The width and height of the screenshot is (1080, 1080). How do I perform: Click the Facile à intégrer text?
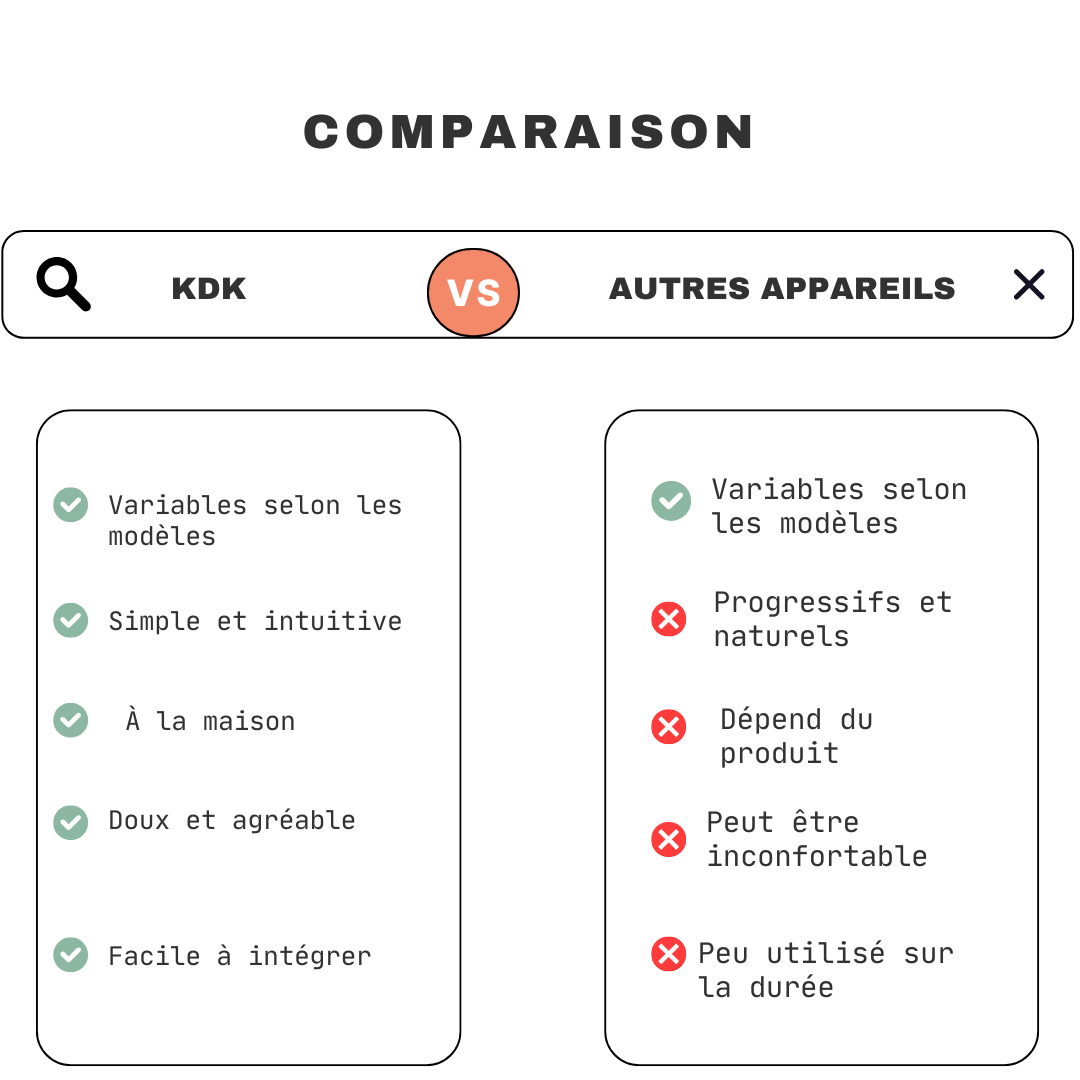tap(240, 956)
